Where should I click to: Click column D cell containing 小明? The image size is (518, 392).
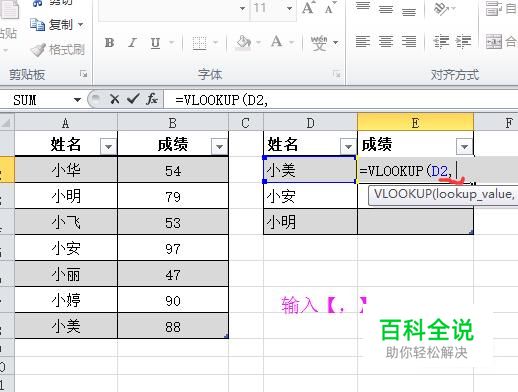pyautogui.click(x=310, y=222)
